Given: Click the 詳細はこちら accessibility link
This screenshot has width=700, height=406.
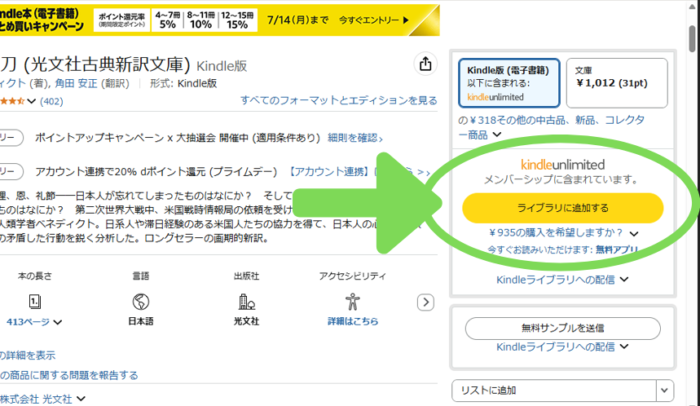Looking at the screenshot, I should [353, 321].
